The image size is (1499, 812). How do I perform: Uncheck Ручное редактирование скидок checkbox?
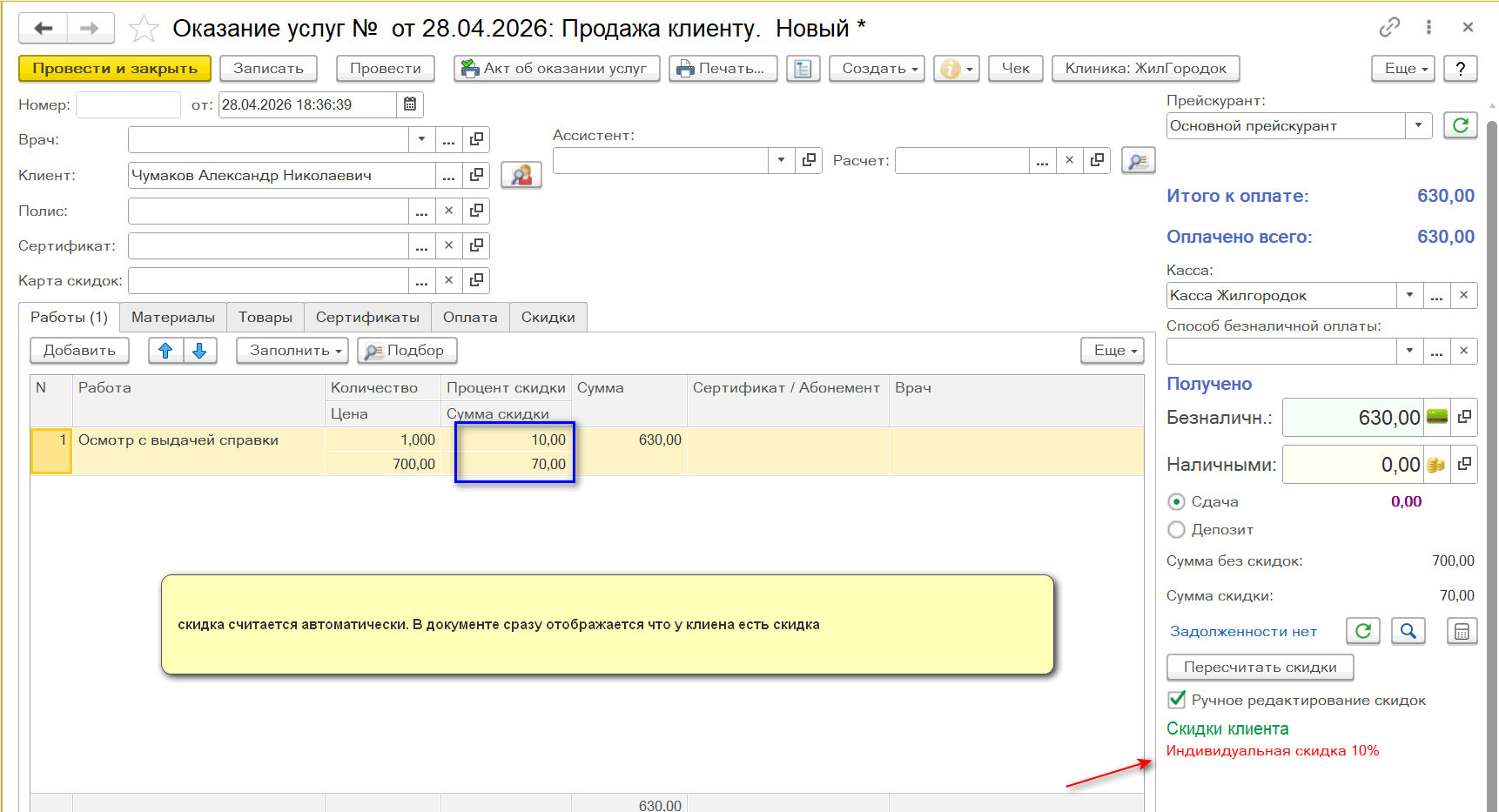click(1177, 700)
